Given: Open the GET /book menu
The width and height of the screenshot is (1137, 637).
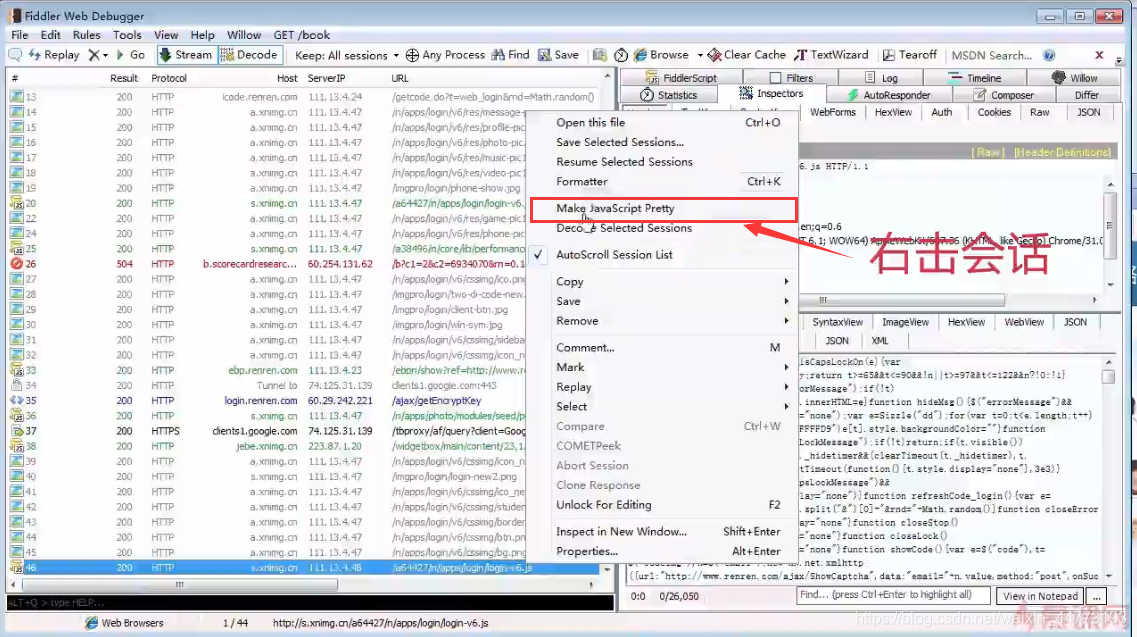Looking at the screenshot, I should coord(302,35).
